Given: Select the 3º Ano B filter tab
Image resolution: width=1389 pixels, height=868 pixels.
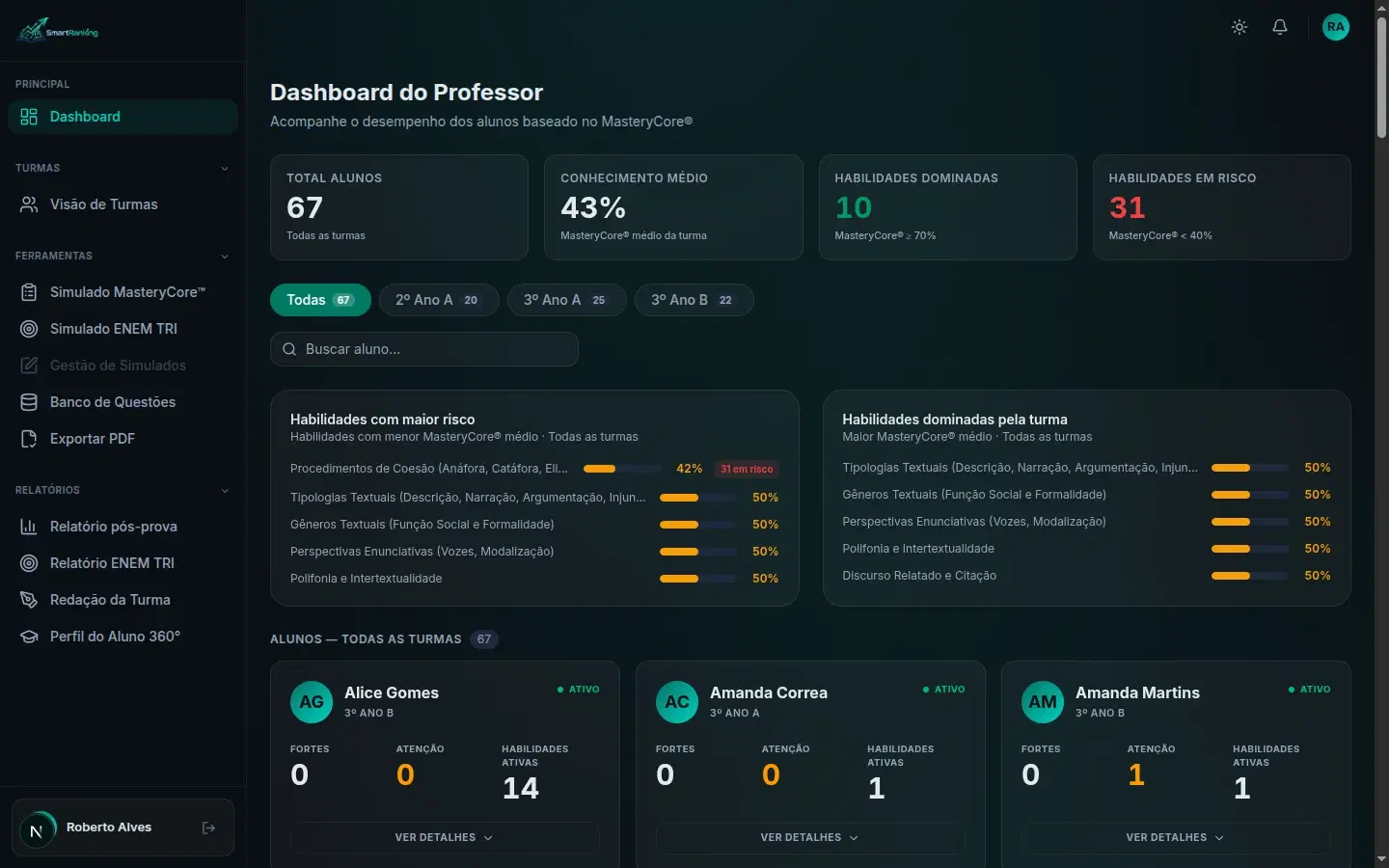Looking at the screenshot, I should click(694, 300).
